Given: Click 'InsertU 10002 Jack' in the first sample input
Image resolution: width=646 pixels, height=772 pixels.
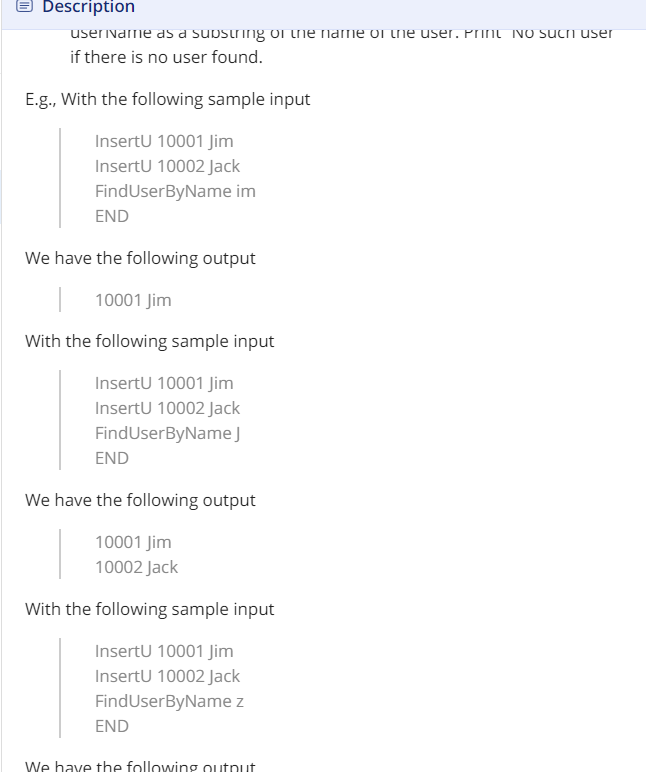Looking at the screenshot, I should click(x=167, y=166).
